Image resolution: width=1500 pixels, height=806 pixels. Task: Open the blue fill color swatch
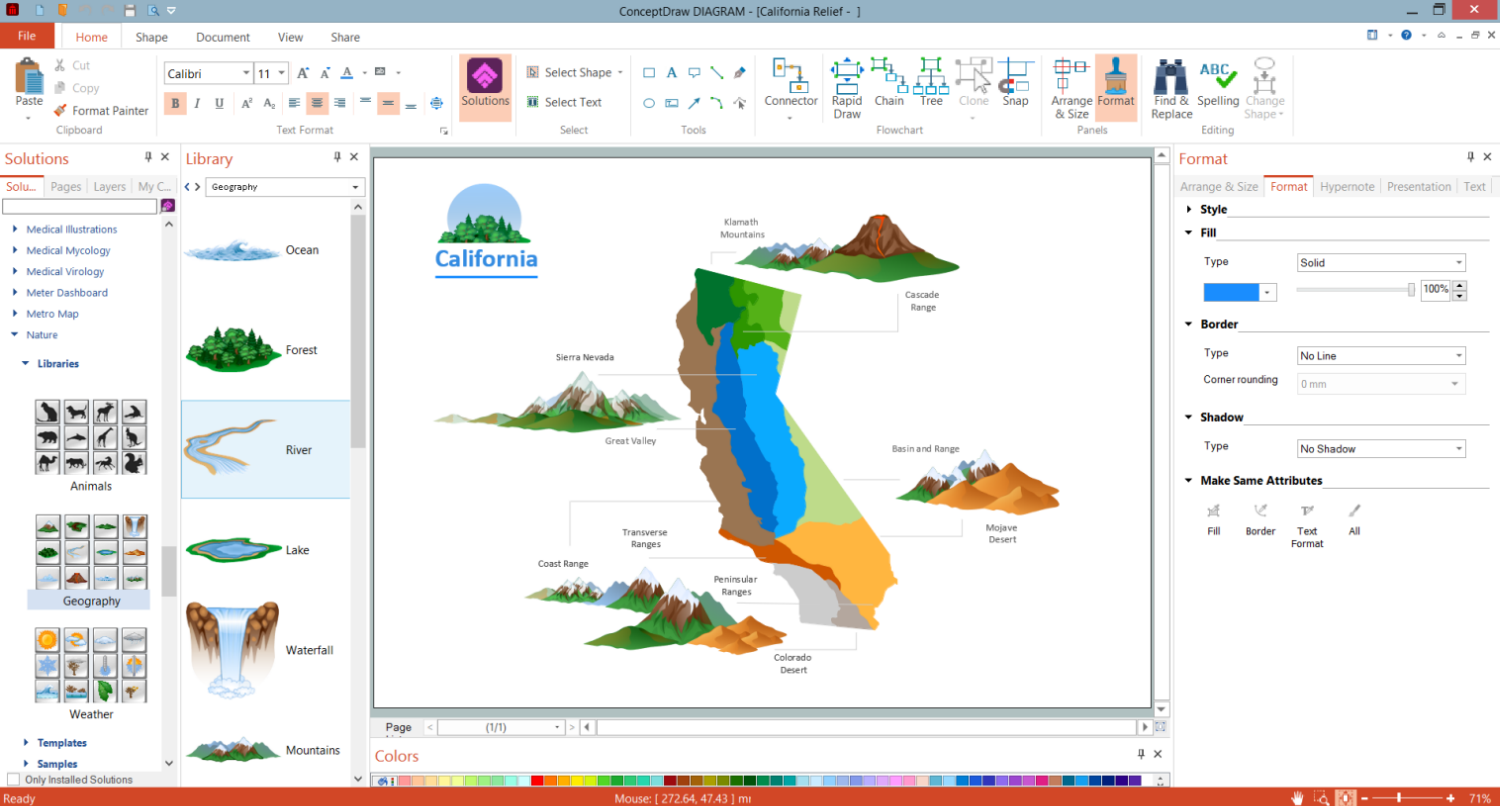click(1240, 292)
